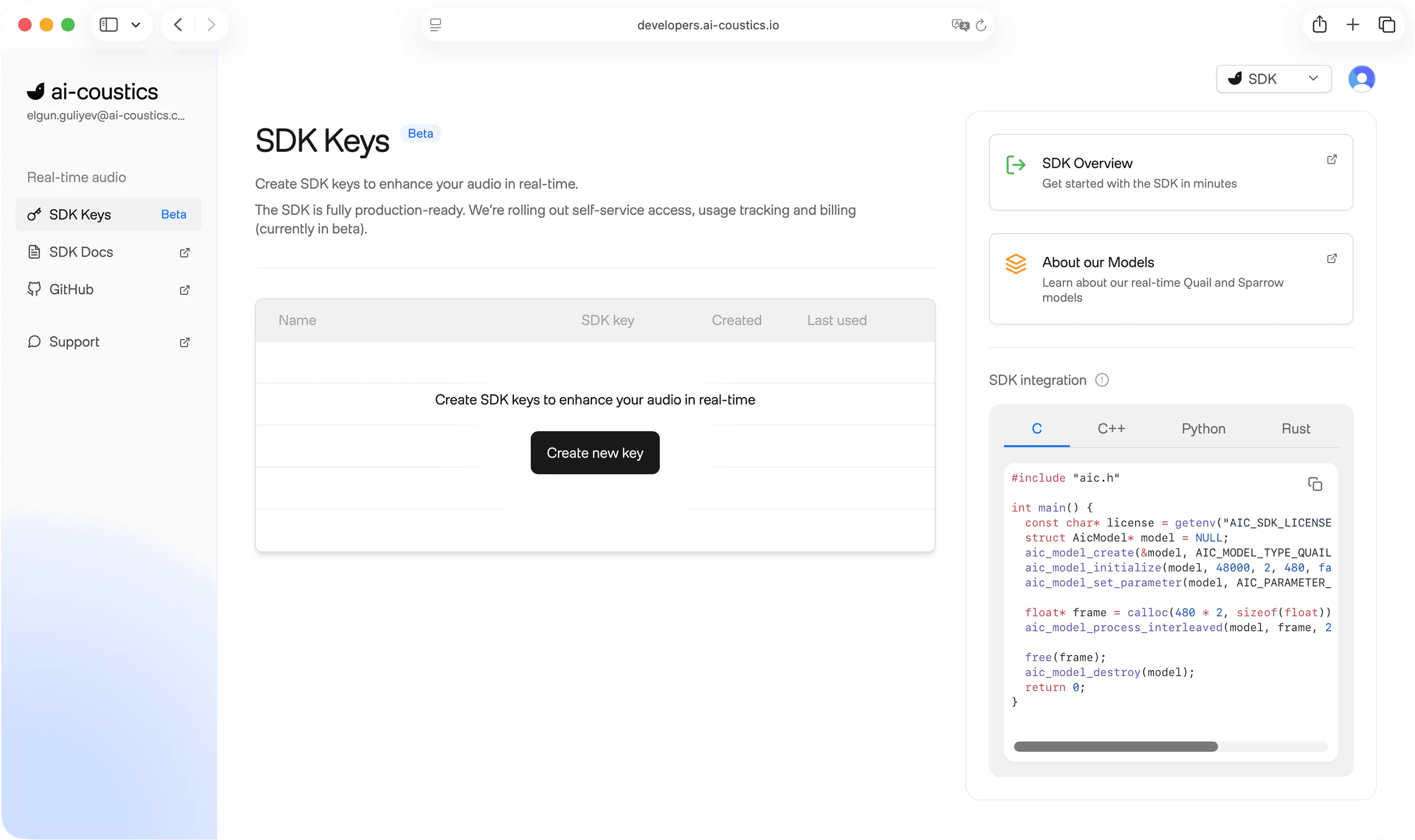This screenshot has width=1415, height=840.
Task: Click the browser address bar
Action: coord(707,25)
